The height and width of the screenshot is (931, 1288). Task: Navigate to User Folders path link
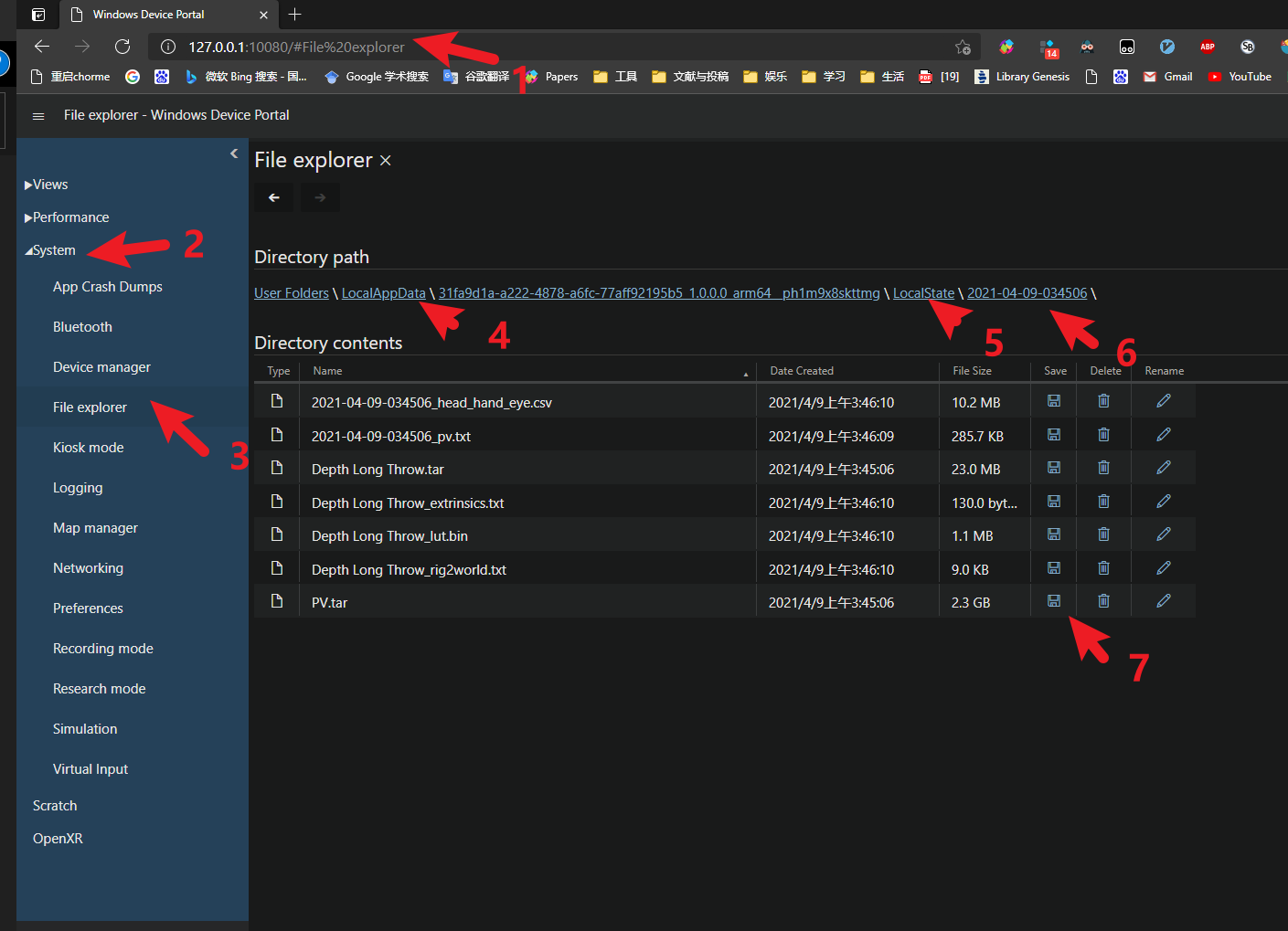pos(292,293)
